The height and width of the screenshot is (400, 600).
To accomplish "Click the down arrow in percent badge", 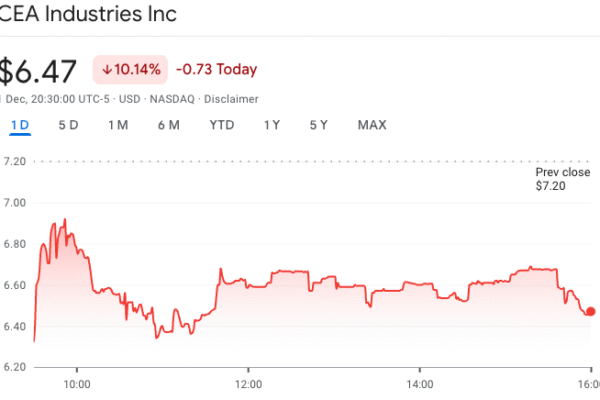I will (x=107, y=70).
